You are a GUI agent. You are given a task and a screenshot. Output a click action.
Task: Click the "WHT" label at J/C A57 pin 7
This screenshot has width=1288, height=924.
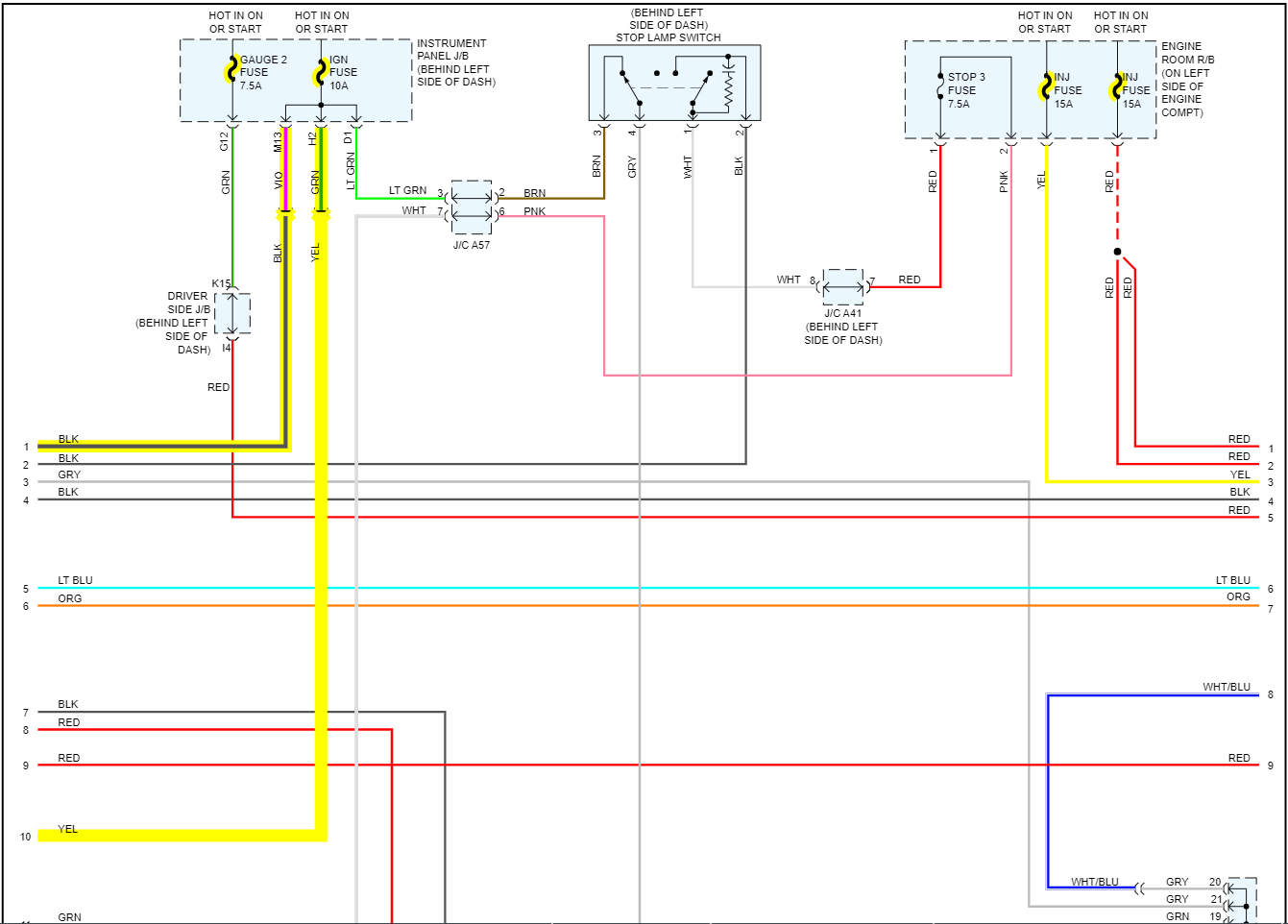coord(414,210)
